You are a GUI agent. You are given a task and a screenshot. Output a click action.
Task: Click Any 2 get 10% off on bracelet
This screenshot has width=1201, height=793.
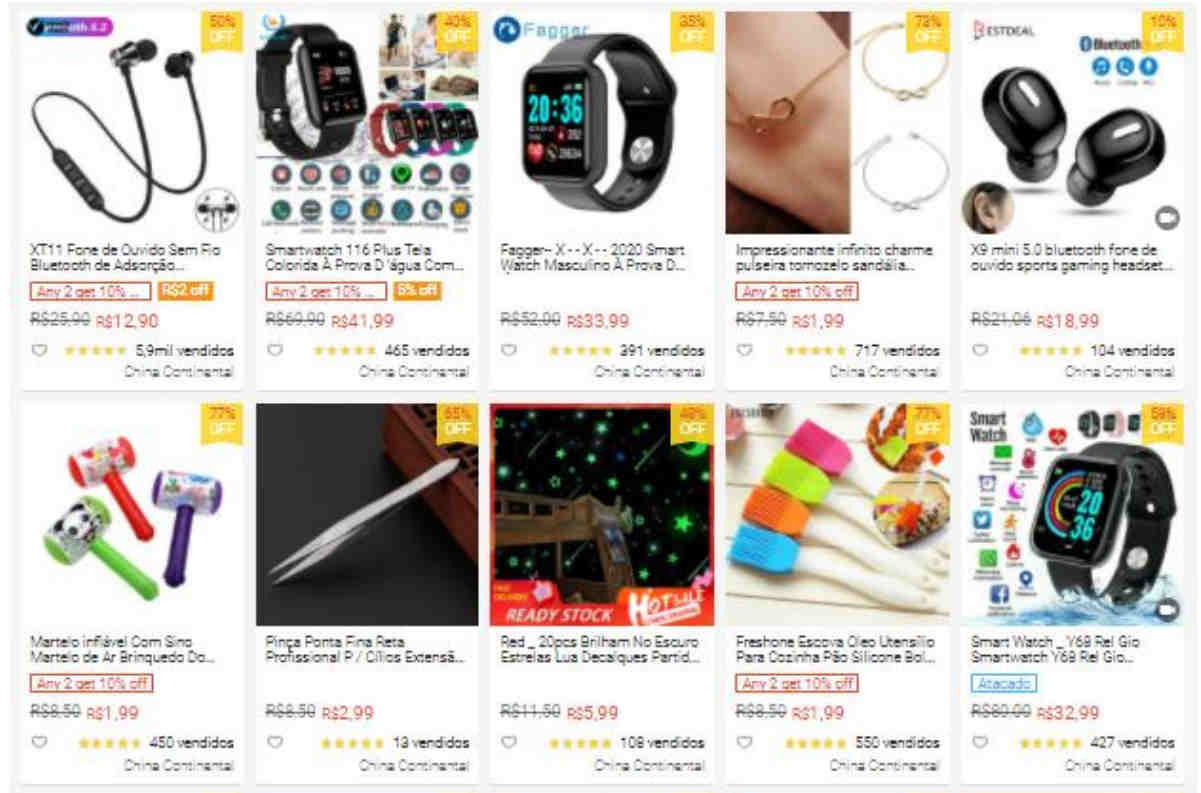796,292
